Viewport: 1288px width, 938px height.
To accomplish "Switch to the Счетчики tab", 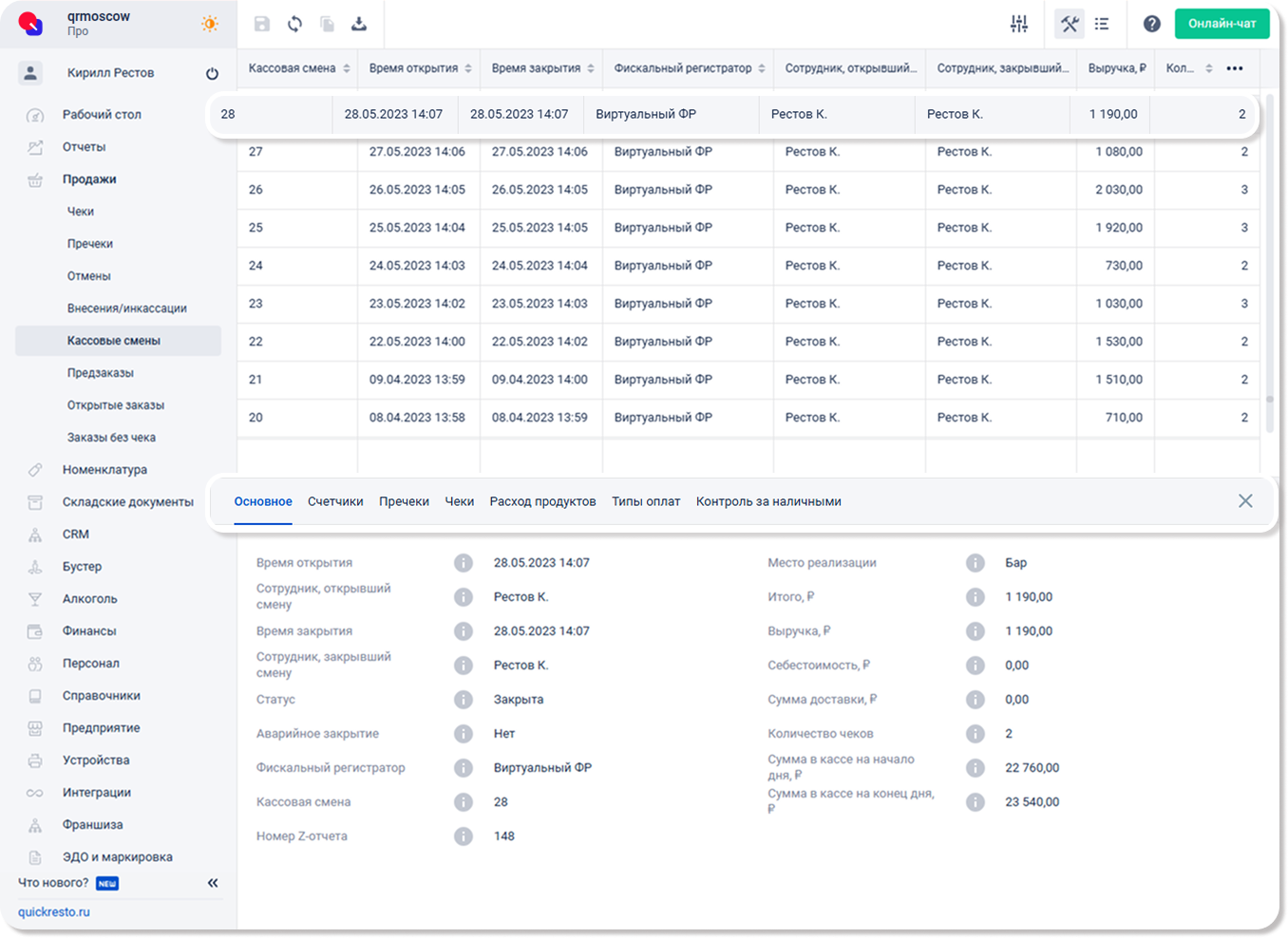I will pos(335,501).
